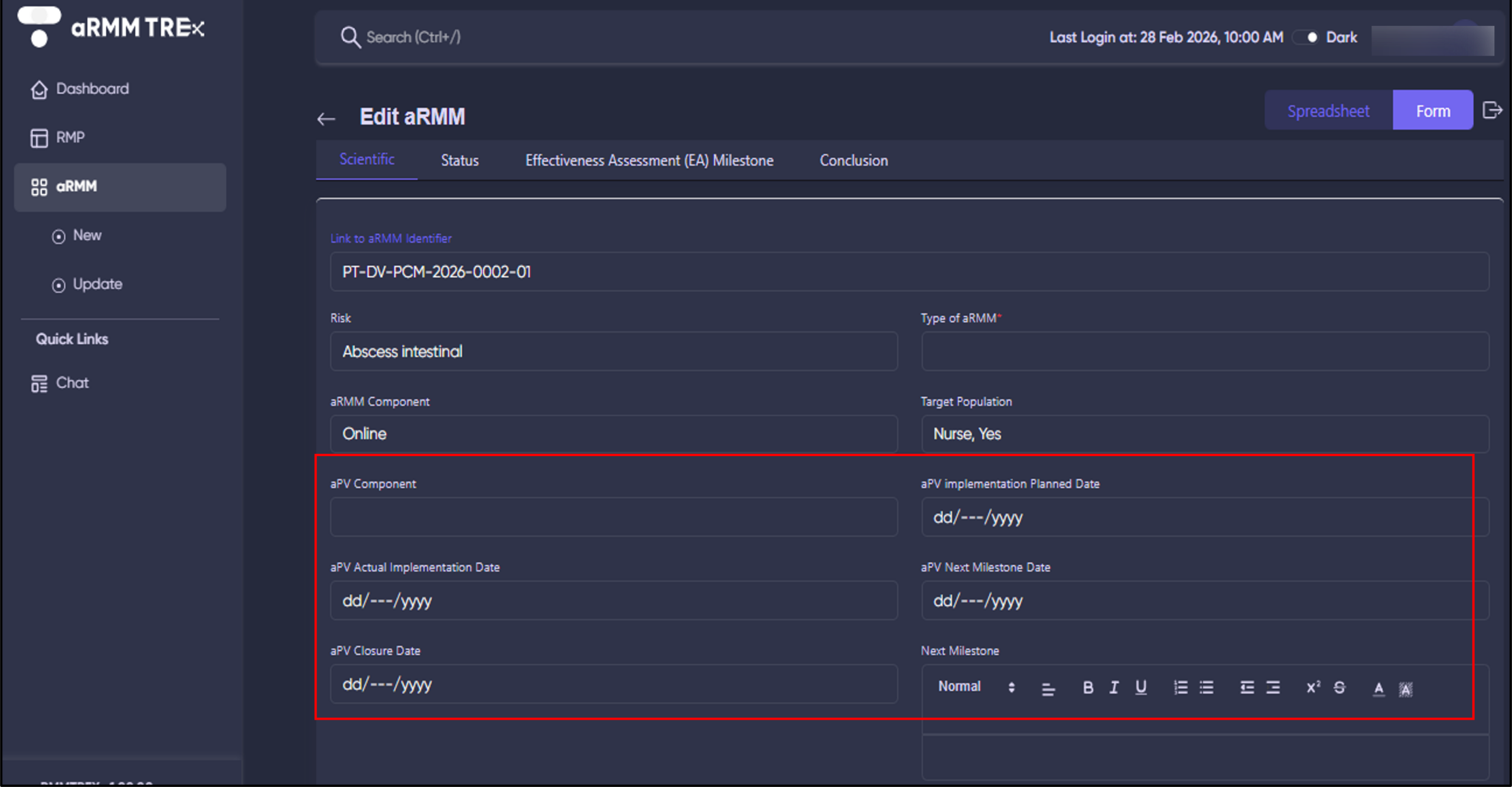
Task: Click the aPV Closure Date field
Action: pyautogui.click(x=613, y=684)
